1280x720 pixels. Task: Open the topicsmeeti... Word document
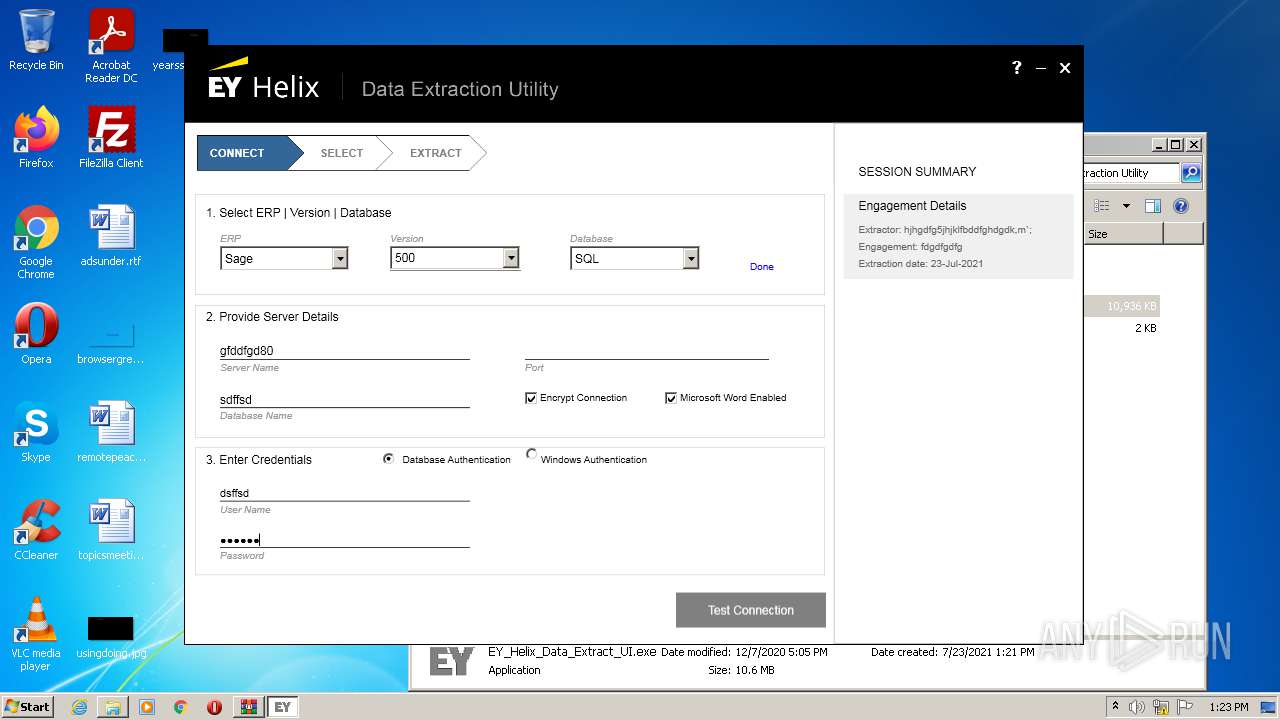[x=111, y=530]
